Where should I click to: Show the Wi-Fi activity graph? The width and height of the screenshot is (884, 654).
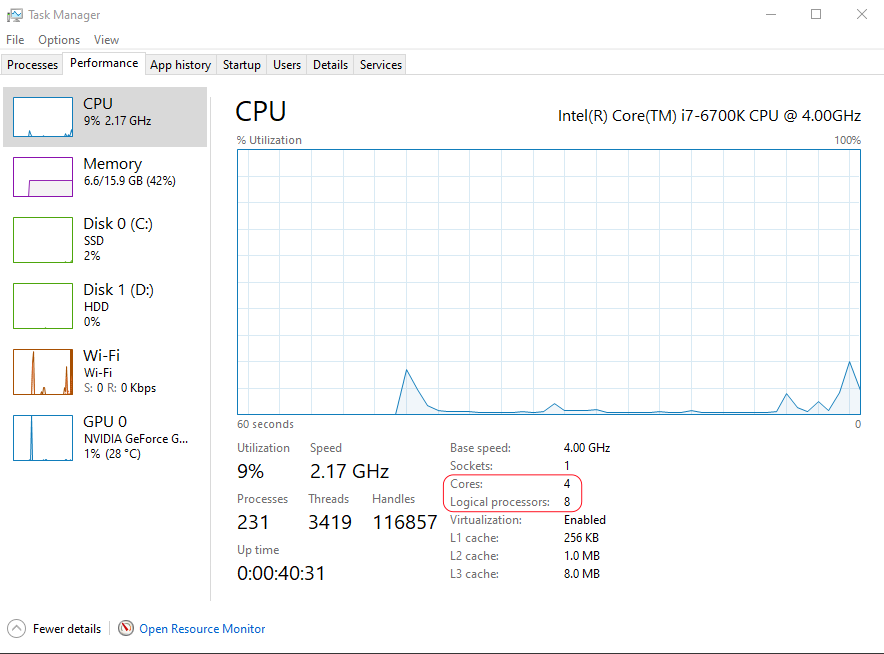click(43, 372)
